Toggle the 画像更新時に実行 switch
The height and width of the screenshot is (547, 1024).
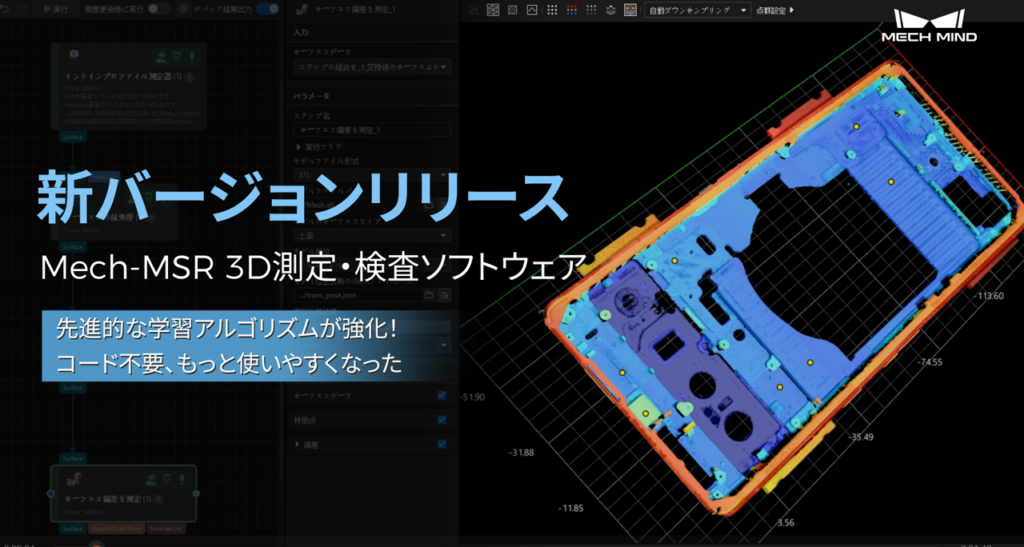157,9
